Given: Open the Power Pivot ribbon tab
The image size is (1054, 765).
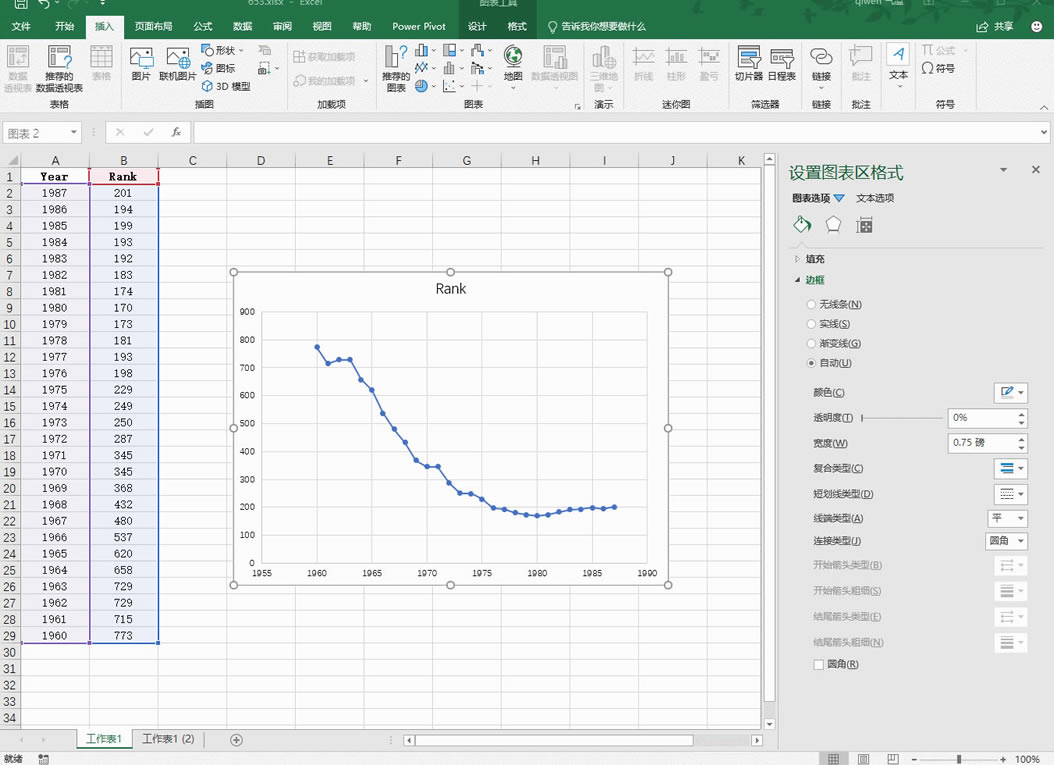Looking at the screenshot, I should click(418, 26).
